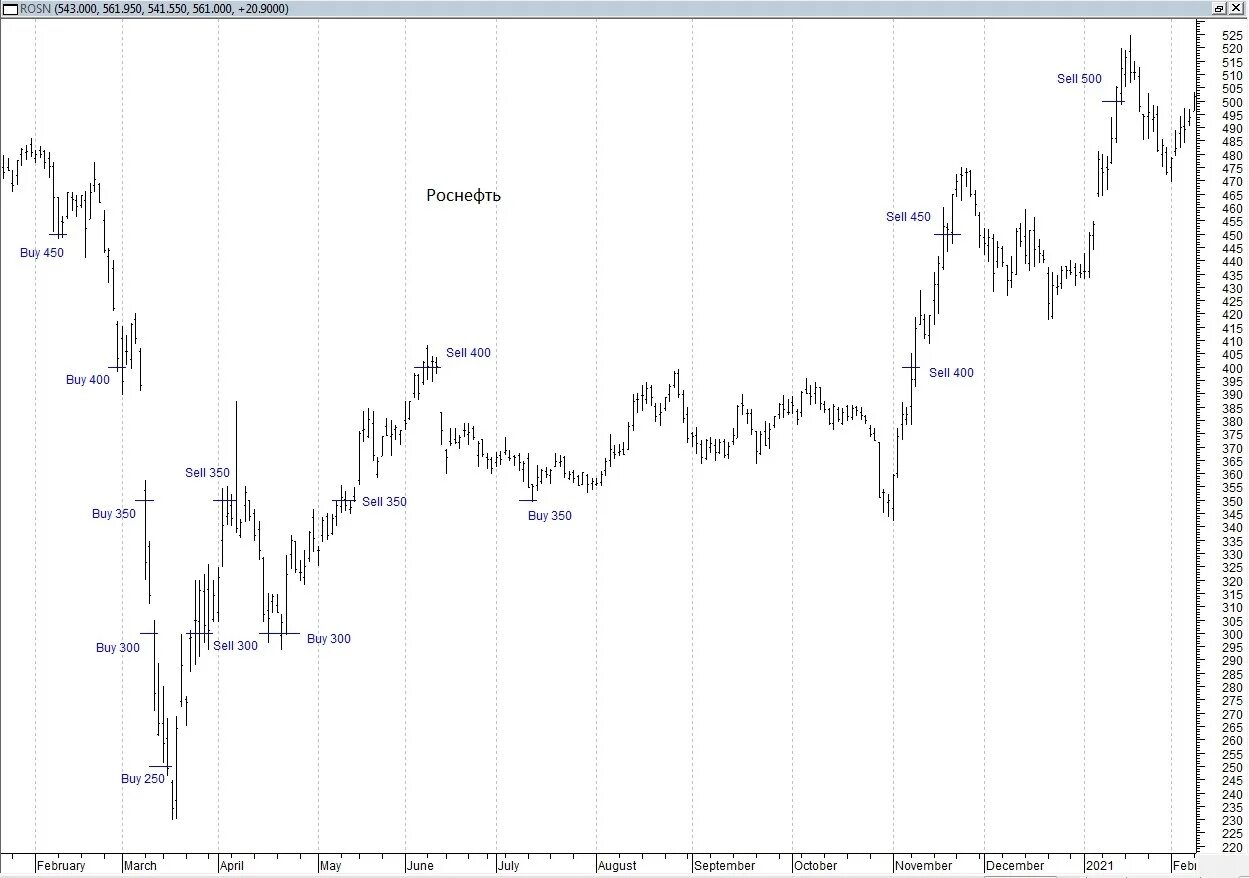Click the April label on time axis
This screenshot has height=878, width=1249.
[x=231, y=866]
